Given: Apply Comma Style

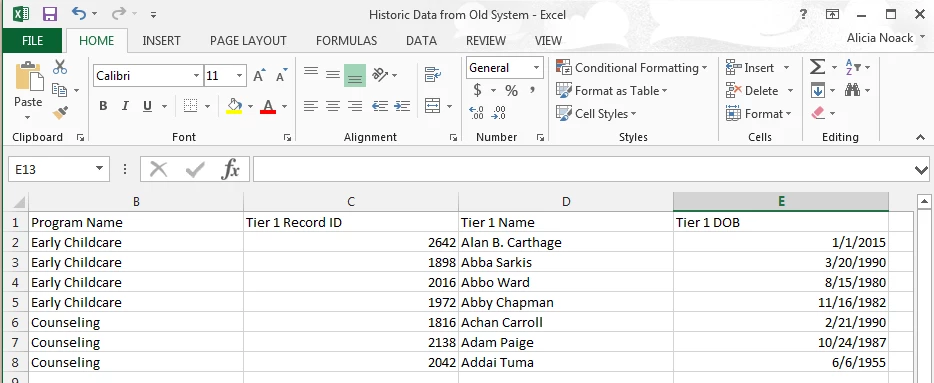Looking at the screenshot, I should tap(533, 89).
